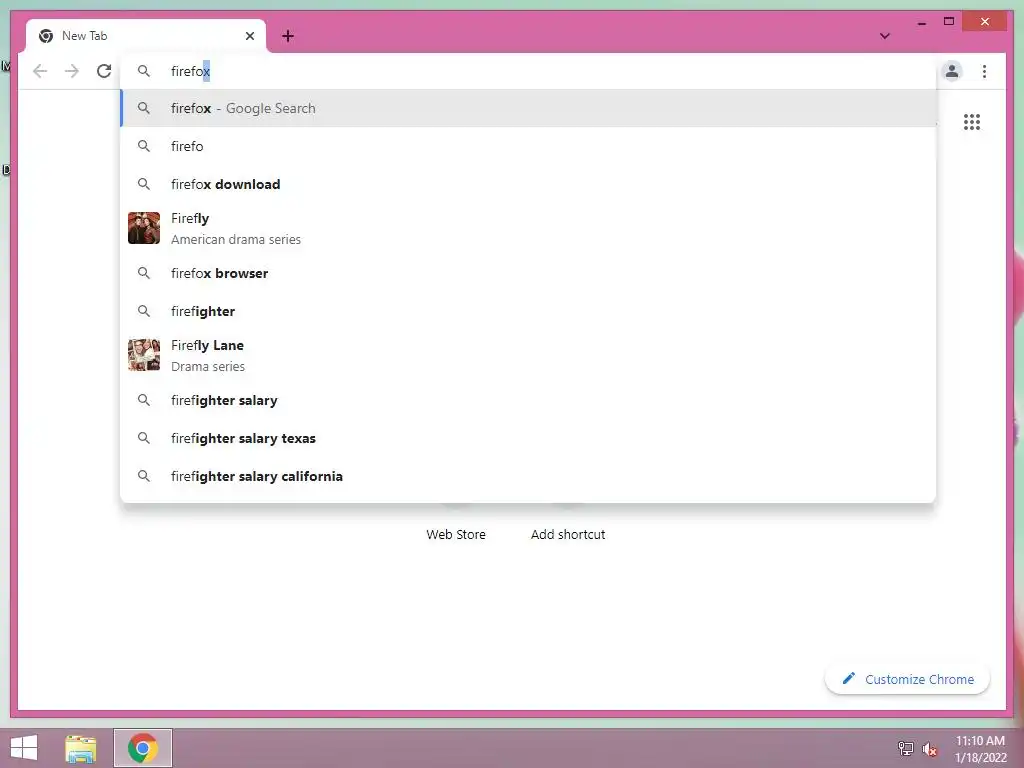Viewport: 1024px width, 768px height.
Task: Click the Chrome icon in the taskbar
Action: pos(143,748)
